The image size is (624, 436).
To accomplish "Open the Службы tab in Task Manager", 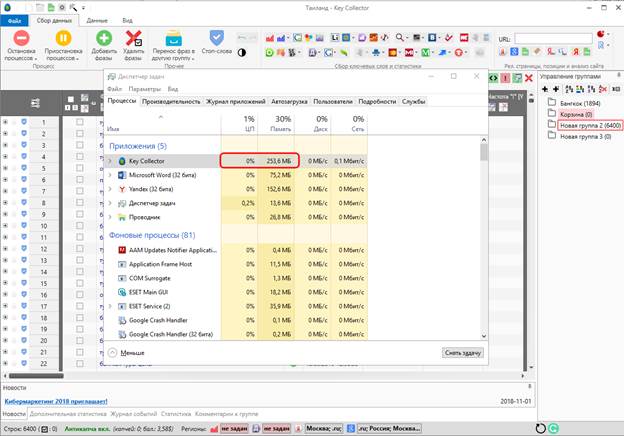I will [413, 101].
